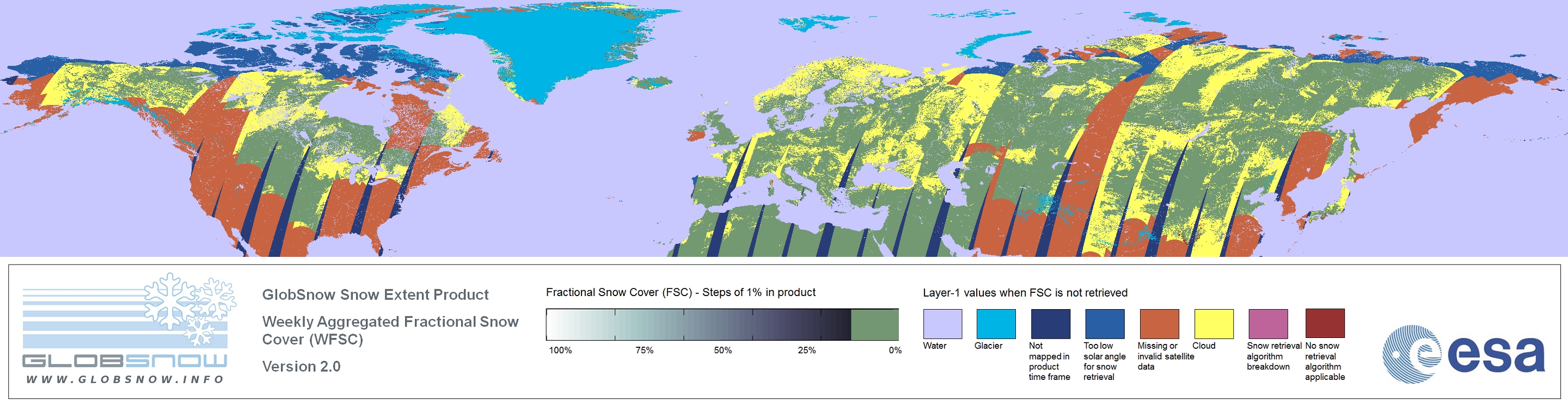Viewport: 1568px width, 406px height.
Task: Click the 'Version 2.0' text
Action: point(301,366)
